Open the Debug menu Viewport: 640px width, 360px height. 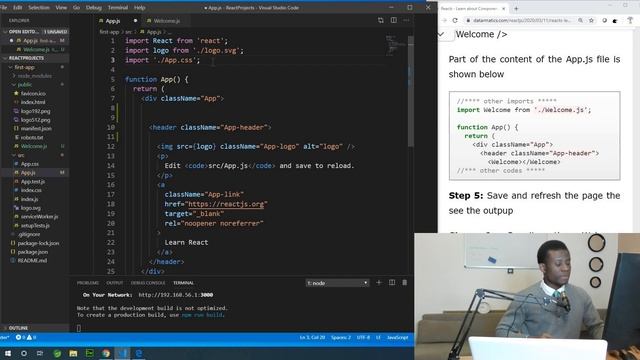pyautogui.click(x=93, y=7)
